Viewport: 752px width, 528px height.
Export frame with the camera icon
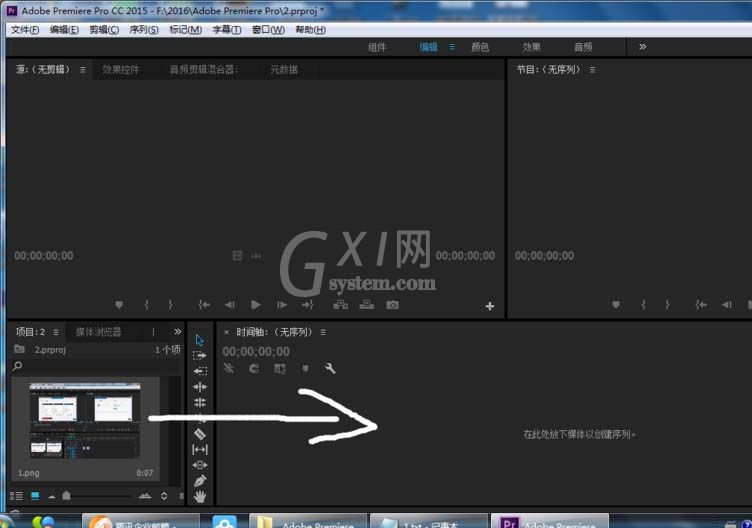(392, 305)
